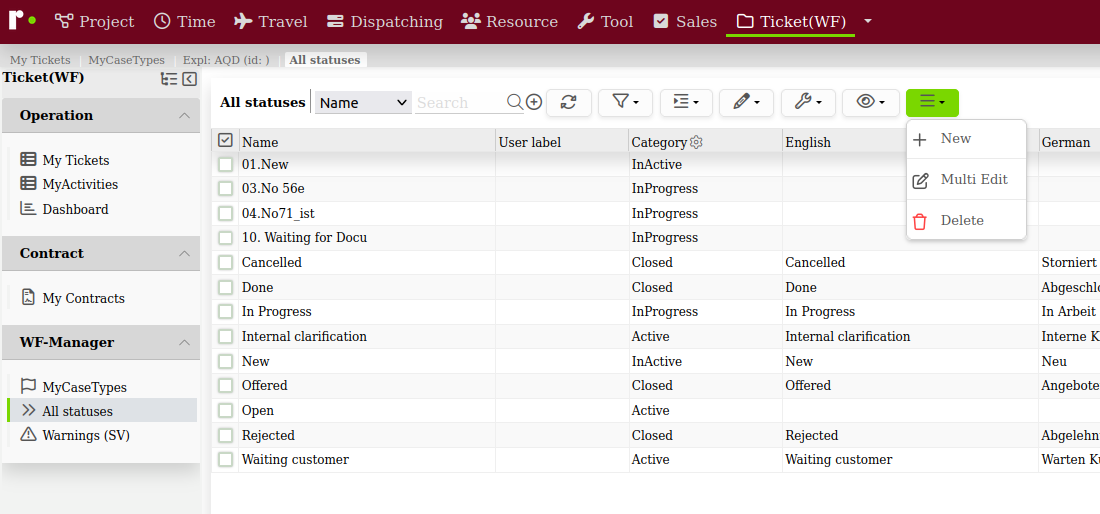Open the pencil edit dropdown
The image size is (1100, 514).
click(x=746, y=102)
